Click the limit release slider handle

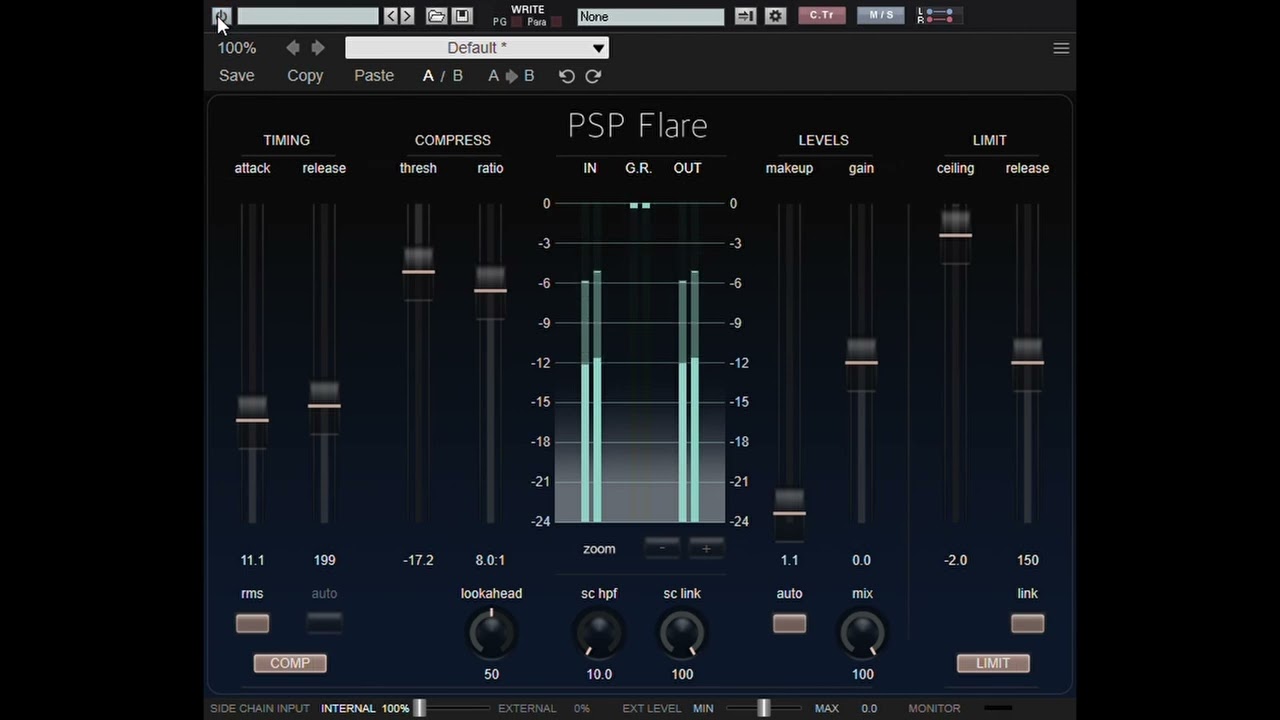coord(1027,362)
